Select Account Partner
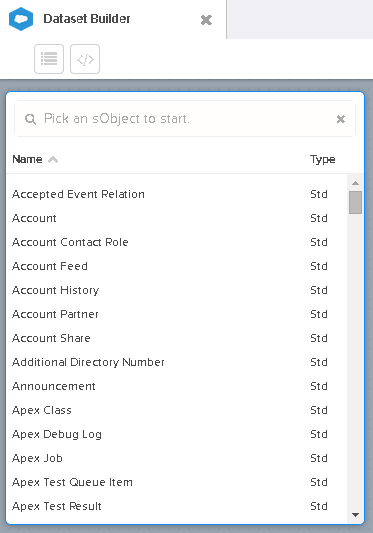The height and width of the screenshot is (533, 373). point(176,314)
